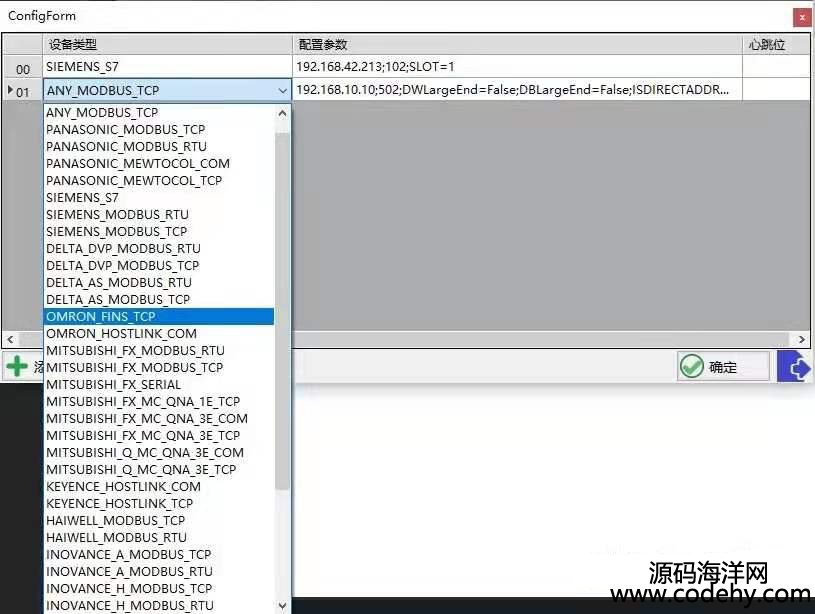Select KEYENCE_HOSTLINK_TCP device type

point(159,503)
